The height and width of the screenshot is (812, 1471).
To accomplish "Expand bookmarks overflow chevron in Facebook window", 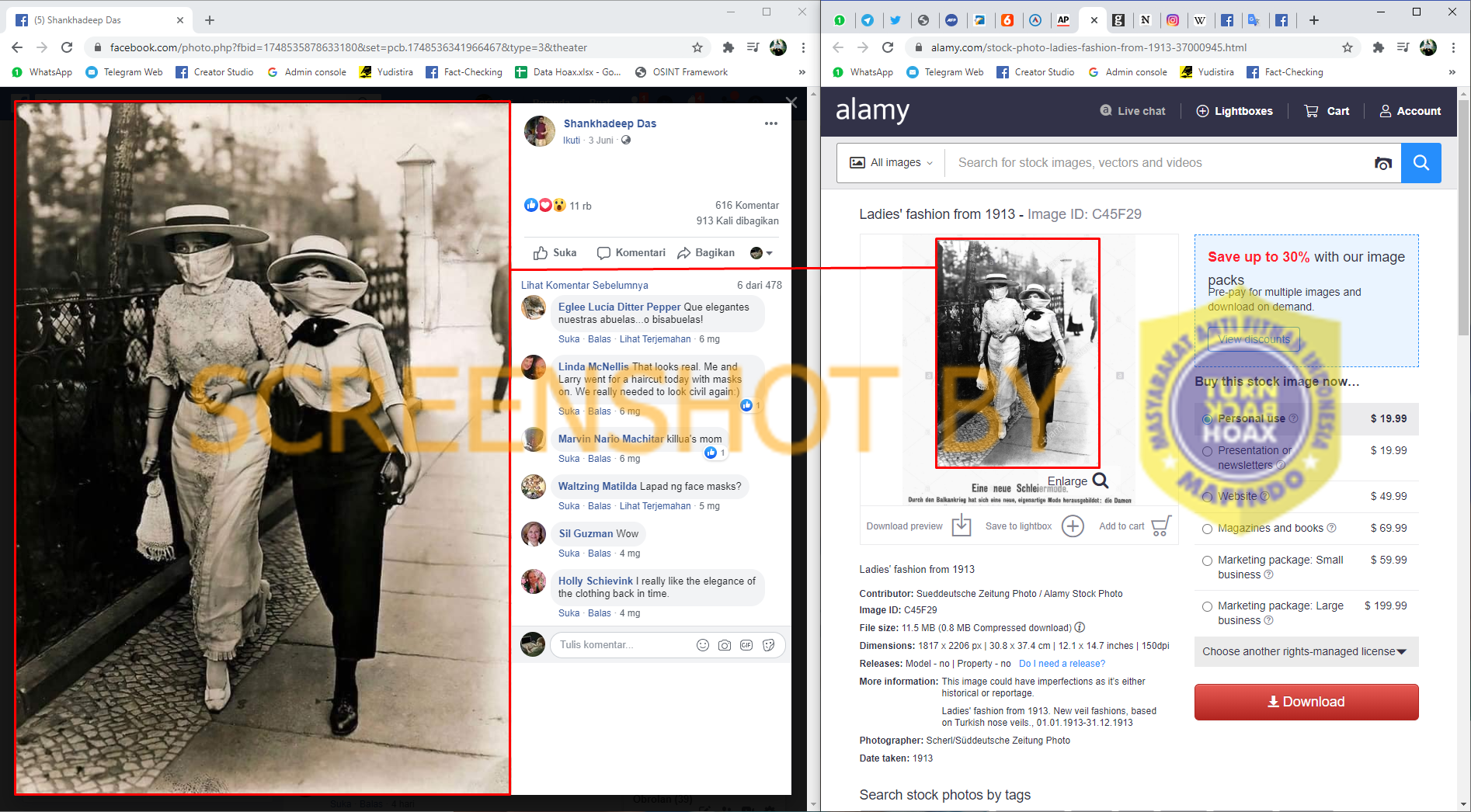I will [x=802, y=72].
